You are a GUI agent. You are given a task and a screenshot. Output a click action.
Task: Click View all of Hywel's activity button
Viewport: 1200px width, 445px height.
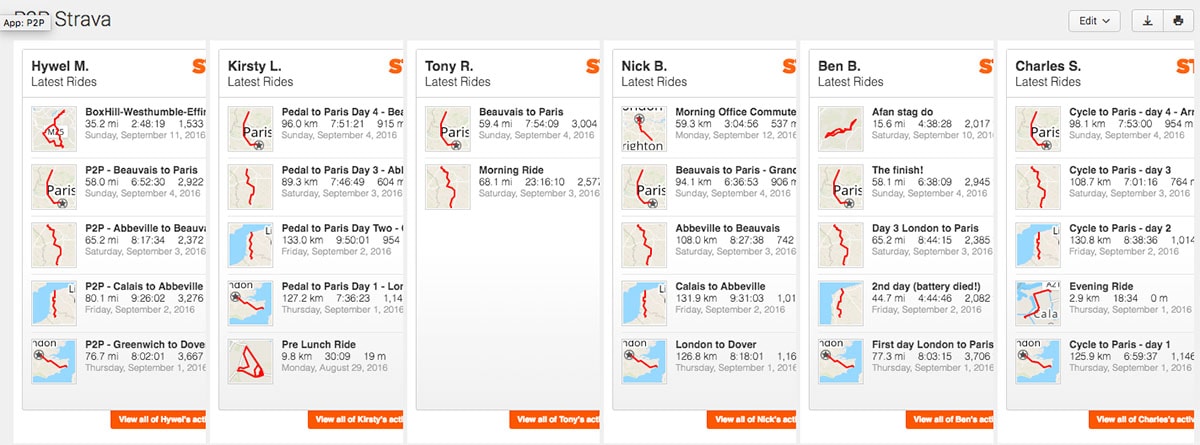[159, 420]
